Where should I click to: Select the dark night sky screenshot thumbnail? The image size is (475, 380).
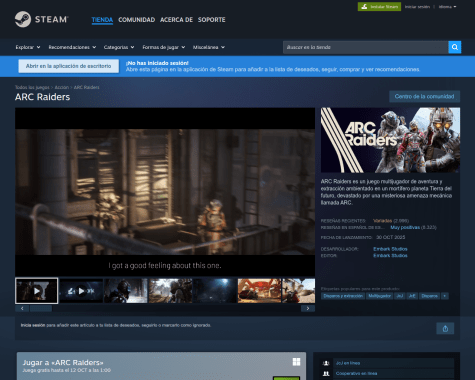tap(215, 291)
